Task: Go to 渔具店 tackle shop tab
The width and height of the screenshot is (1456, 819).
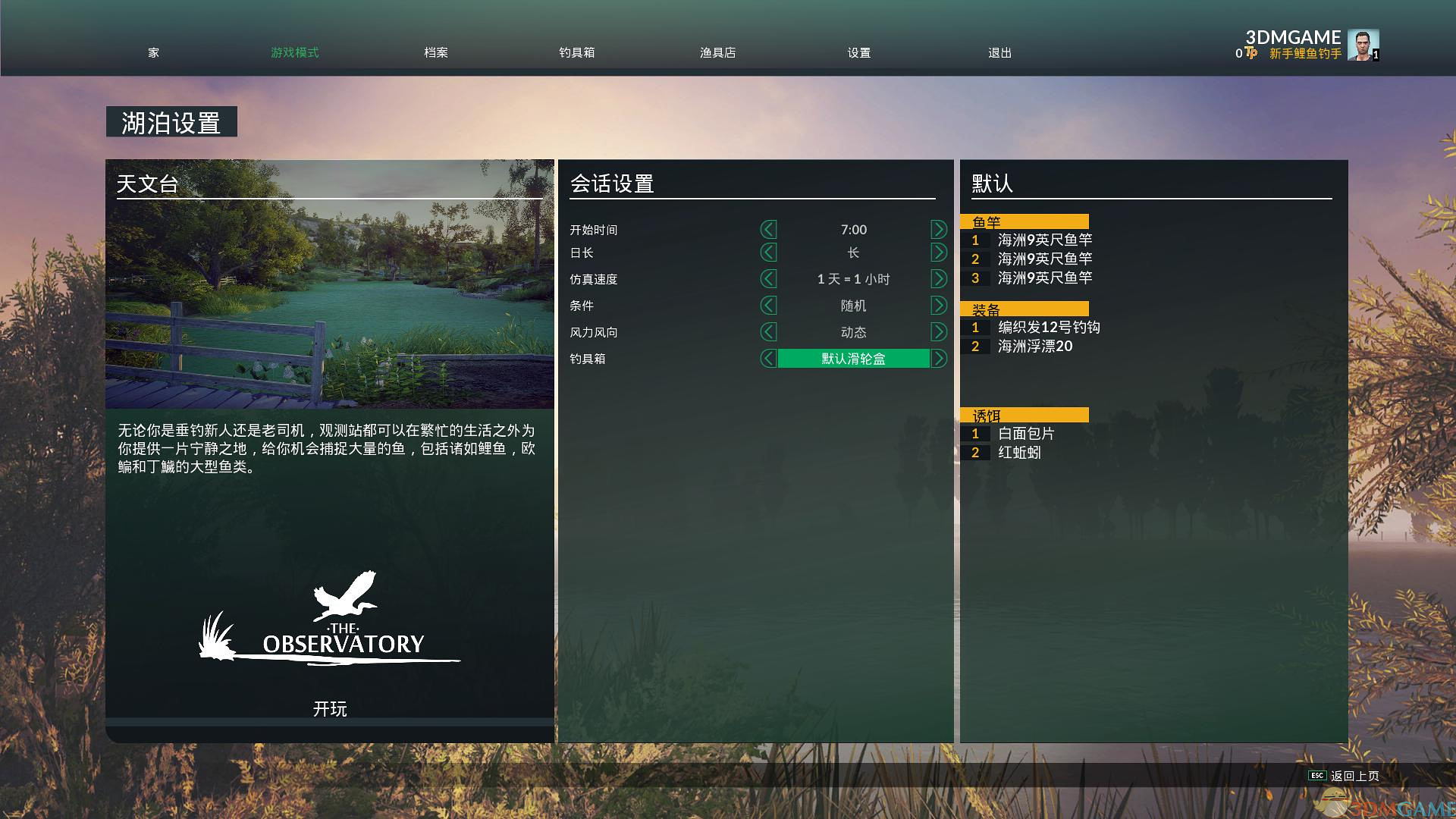Action: 717,52
